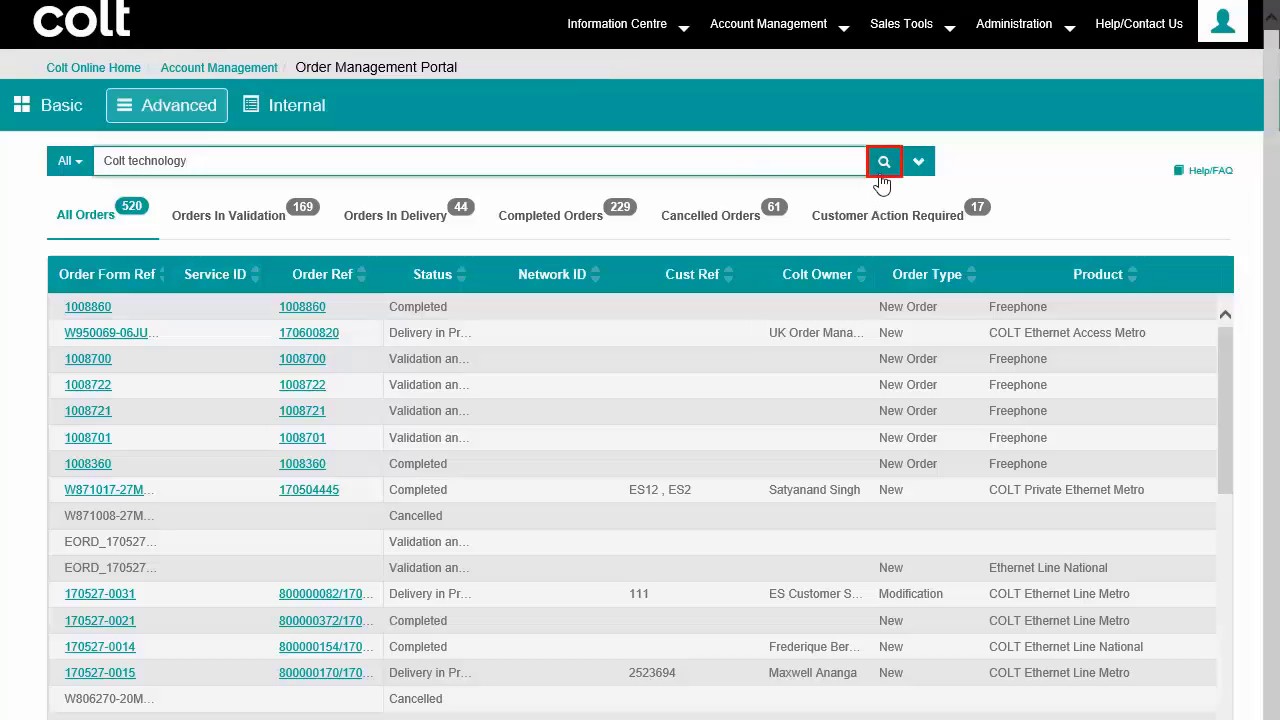
Task: Open order ref 800000154/170...
Action: (x=326, y=647)
